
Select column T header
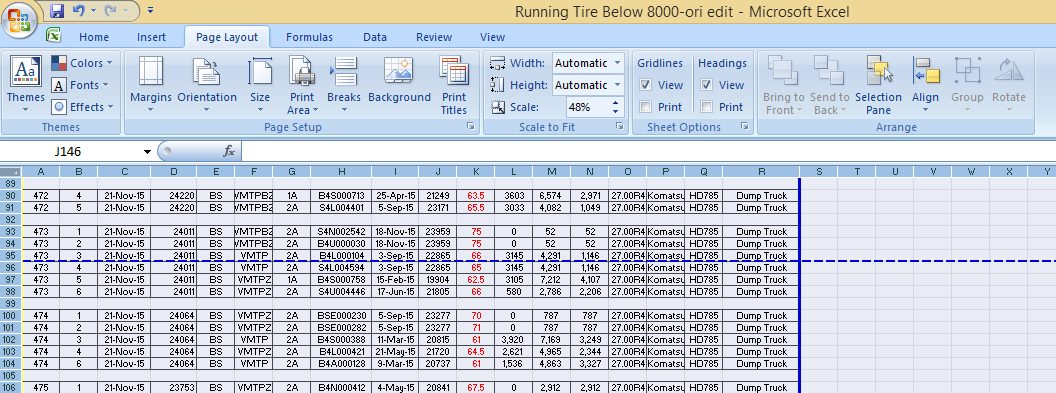[x=857, y=172]
